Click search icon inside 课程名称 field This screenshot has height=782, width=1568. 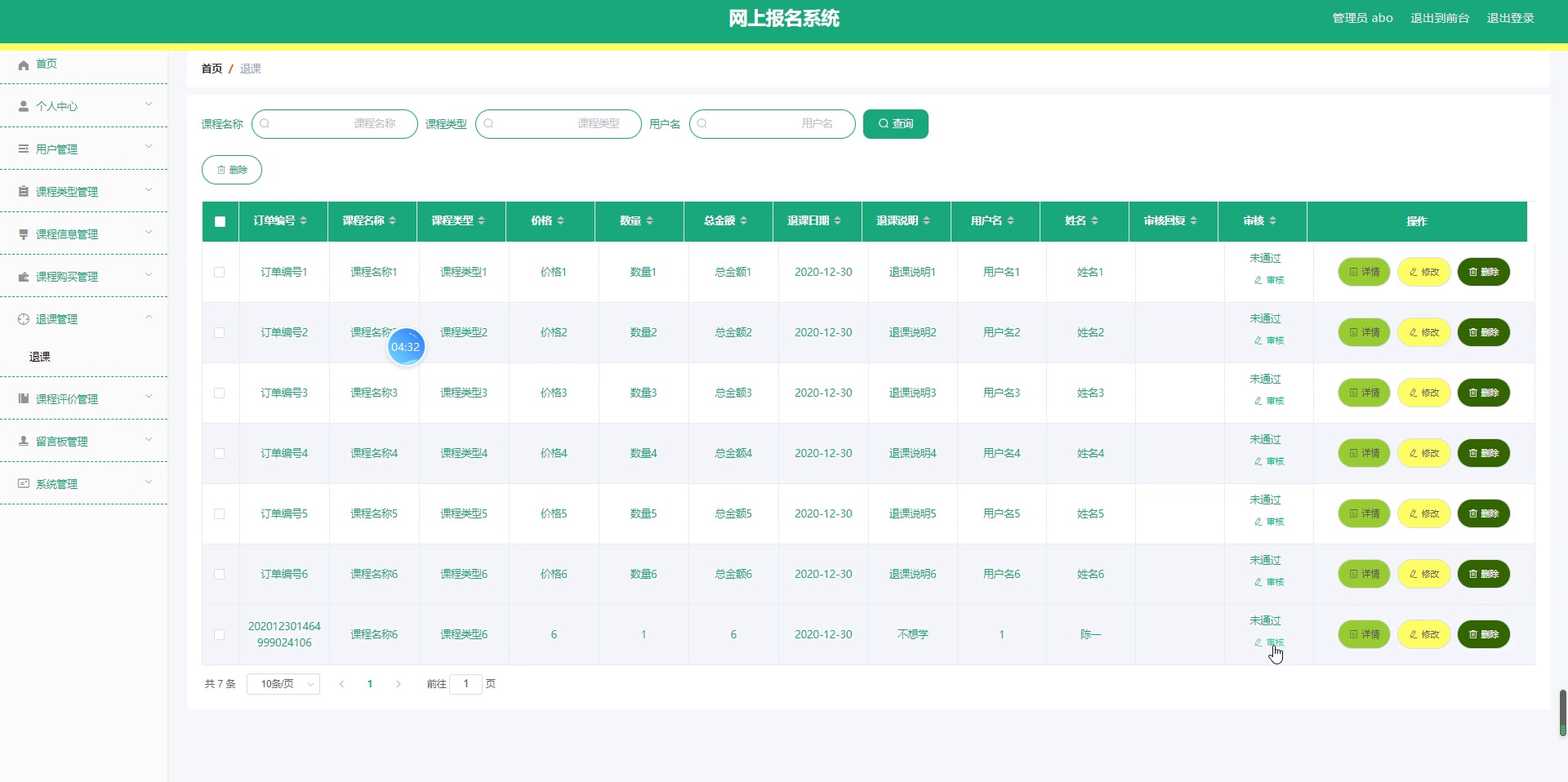coord(265,124)
